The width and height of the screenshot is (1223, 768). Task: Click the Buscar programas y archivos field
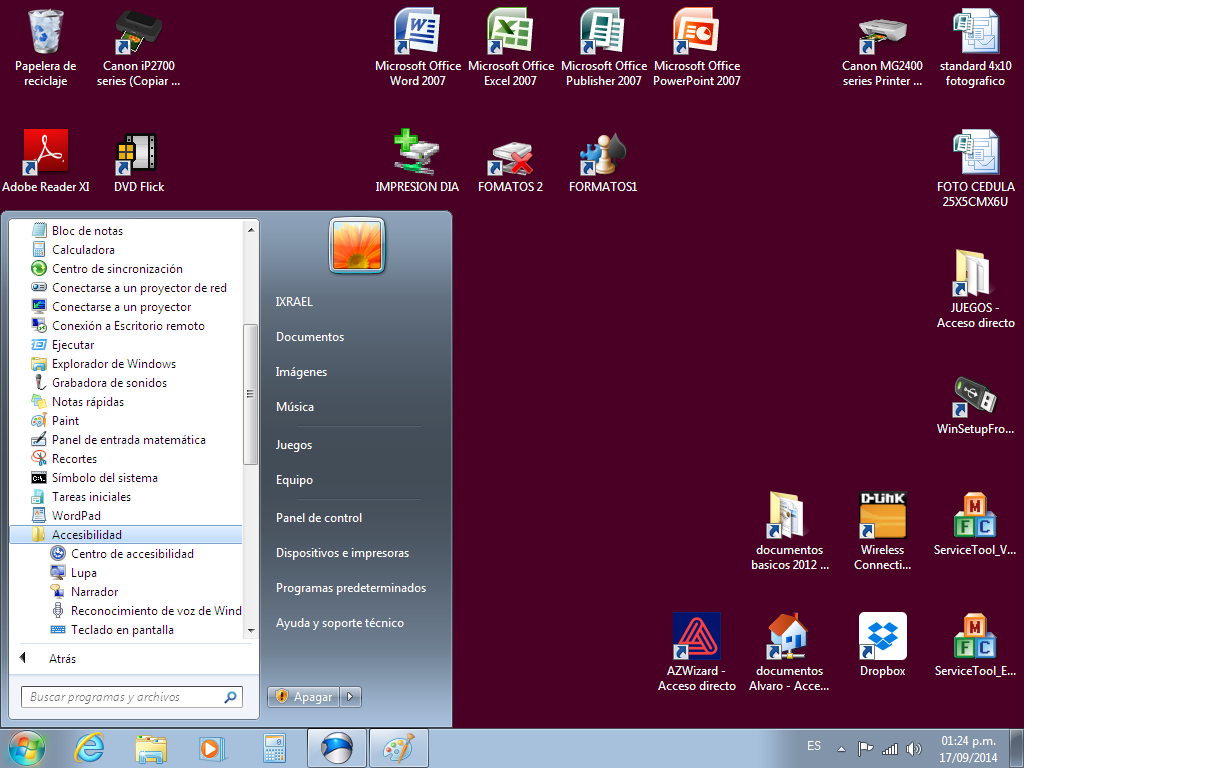tap(125, 697)
